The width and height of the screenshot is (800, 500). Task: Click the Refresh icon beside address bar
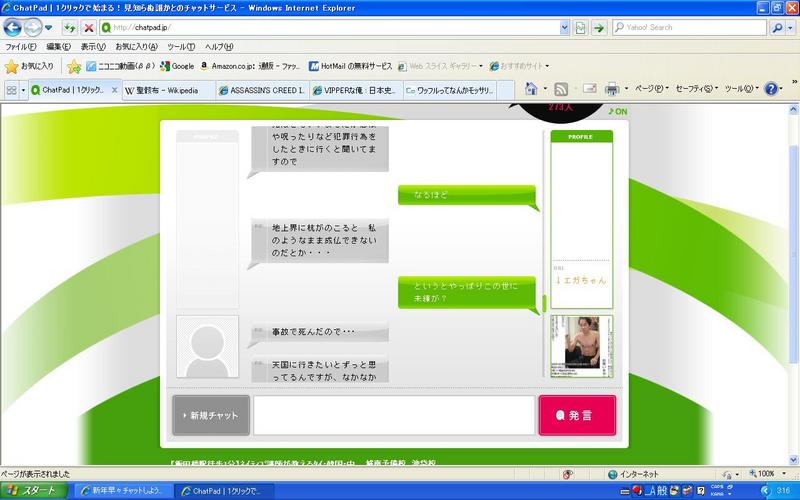tap(70, 28)
